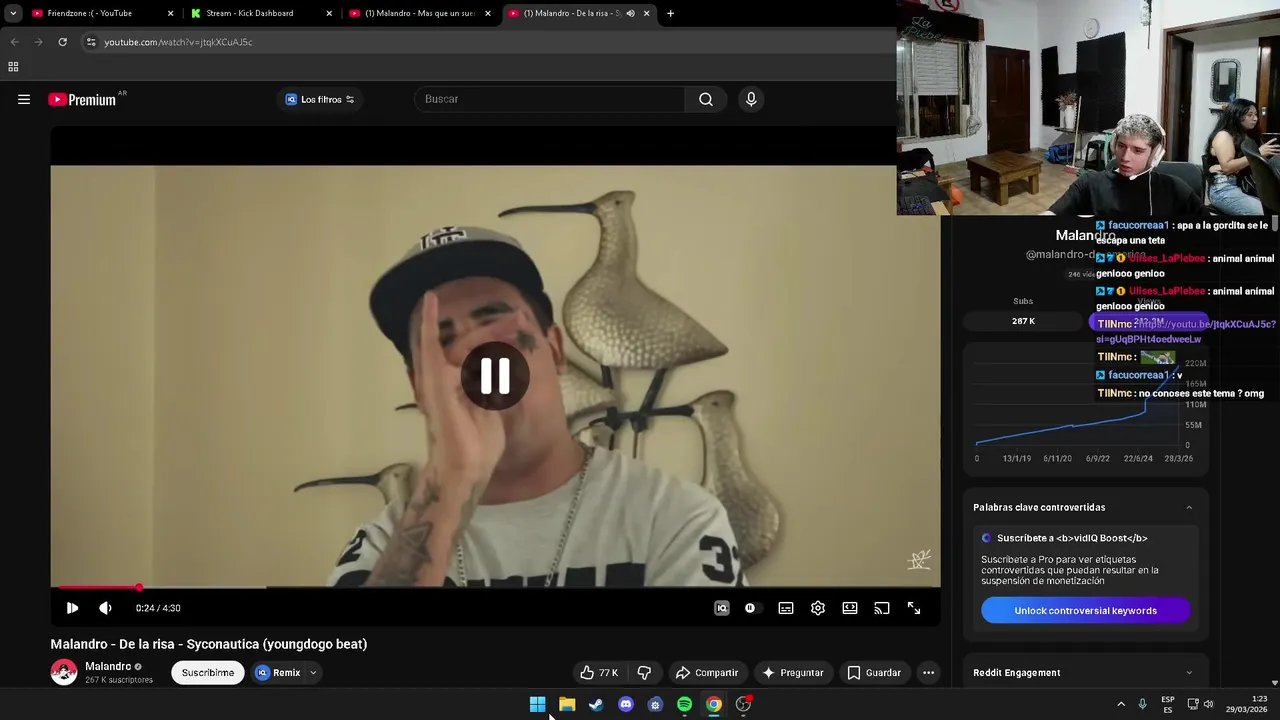Close the Kick Dashboard tab

click(329, 13)
